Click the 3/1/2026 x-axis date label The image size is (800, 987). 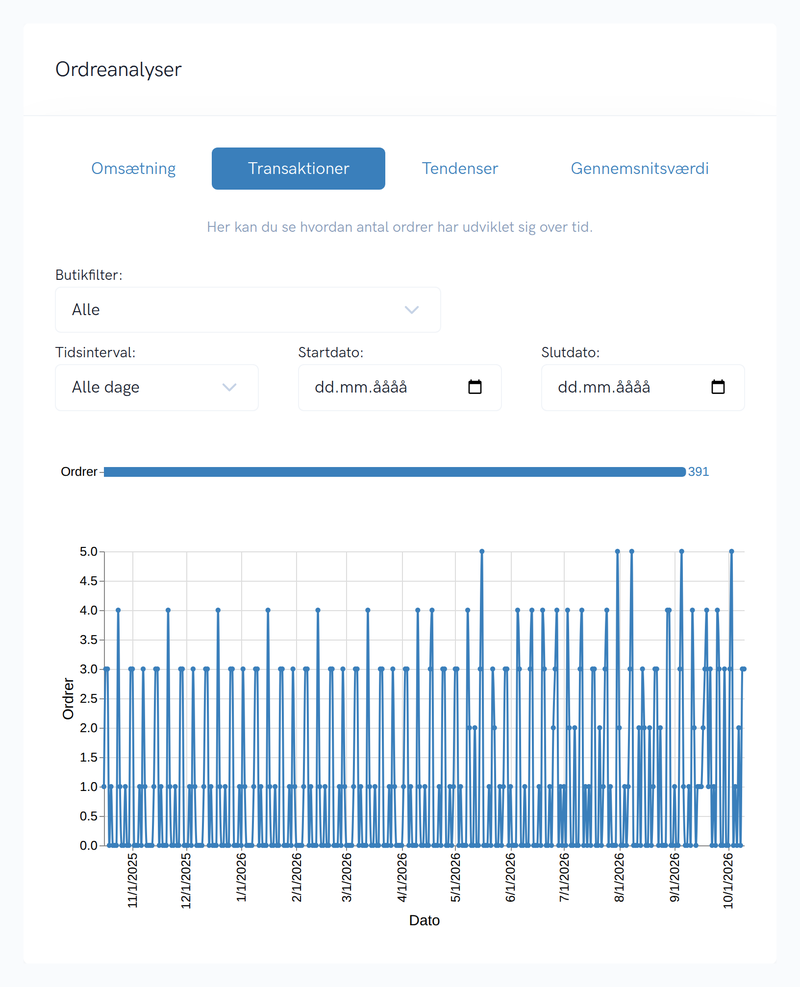[347, 877]
